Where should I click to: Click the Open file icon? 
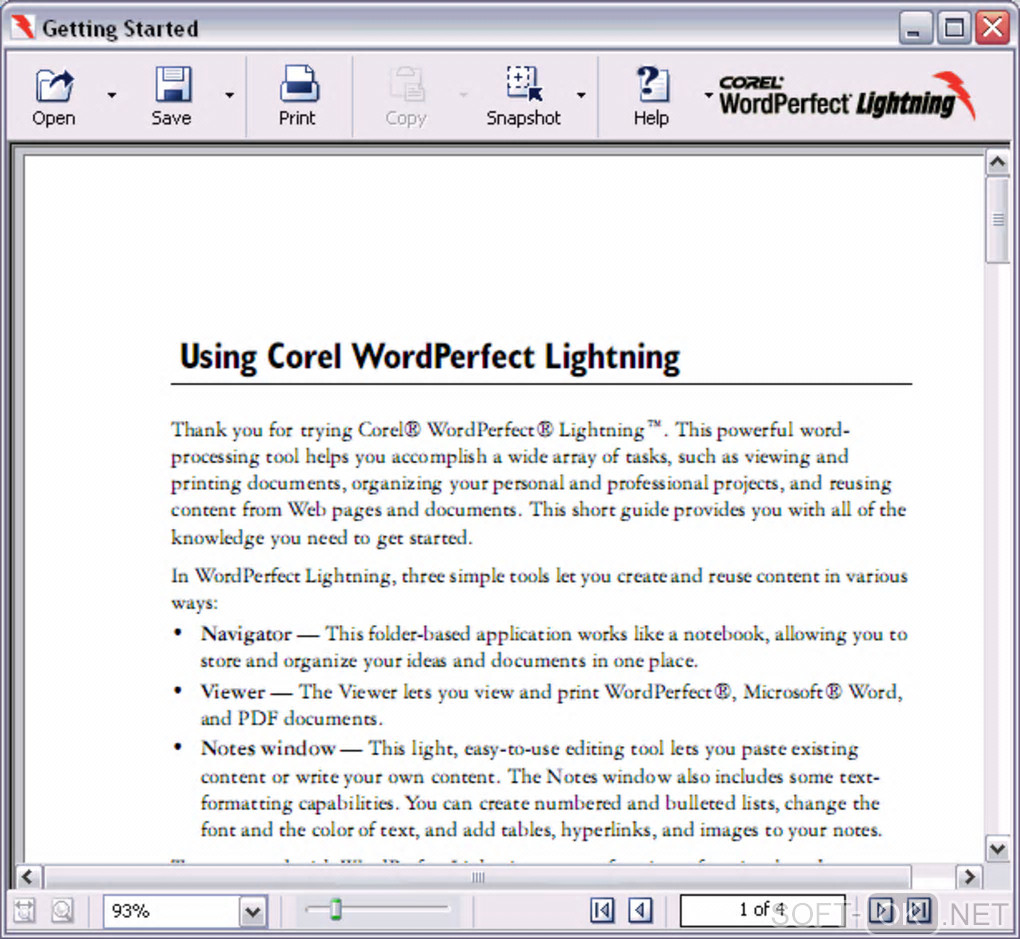click(55, 85)
